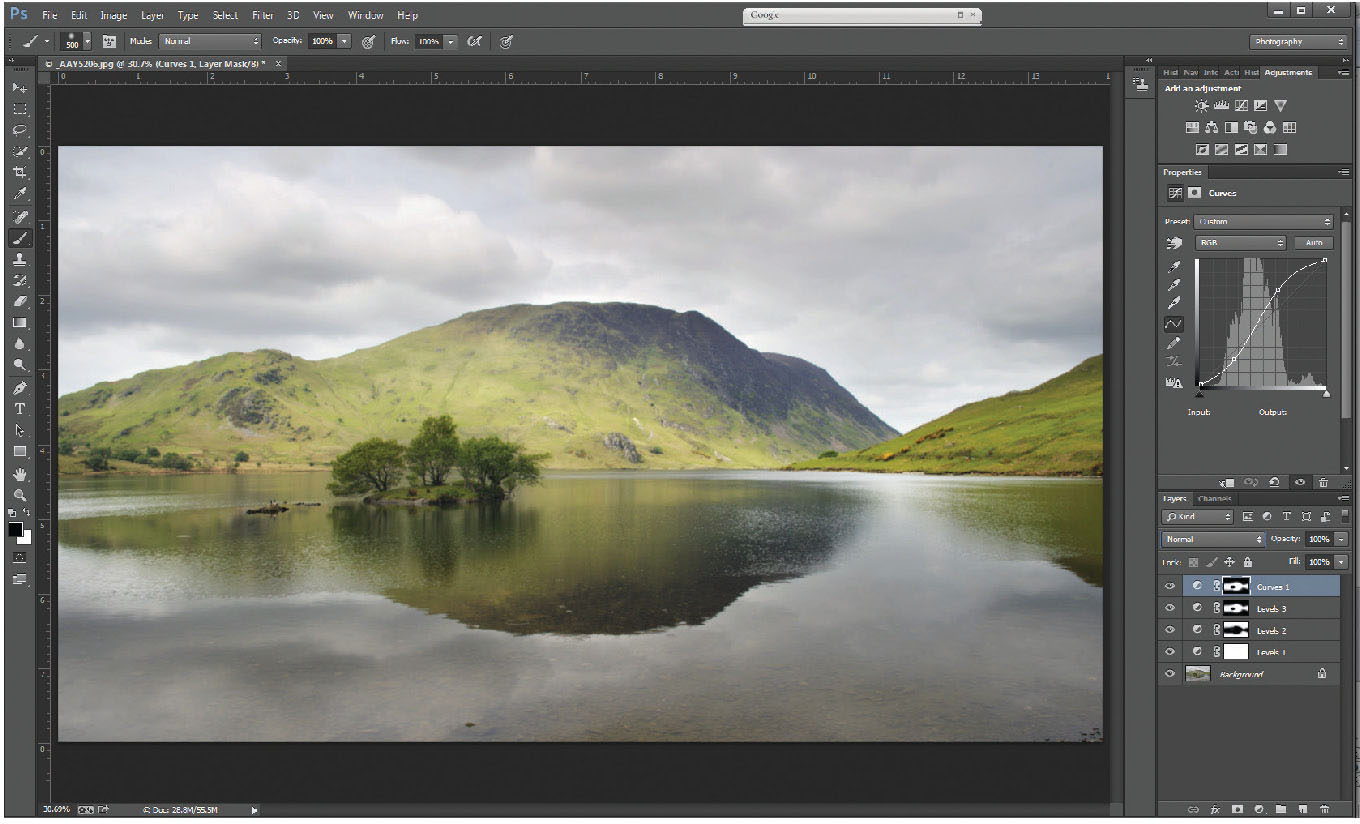Open the brush Opacity slider arrow
This screenshot has height=824, width=1360.
[x=344, y=42]
